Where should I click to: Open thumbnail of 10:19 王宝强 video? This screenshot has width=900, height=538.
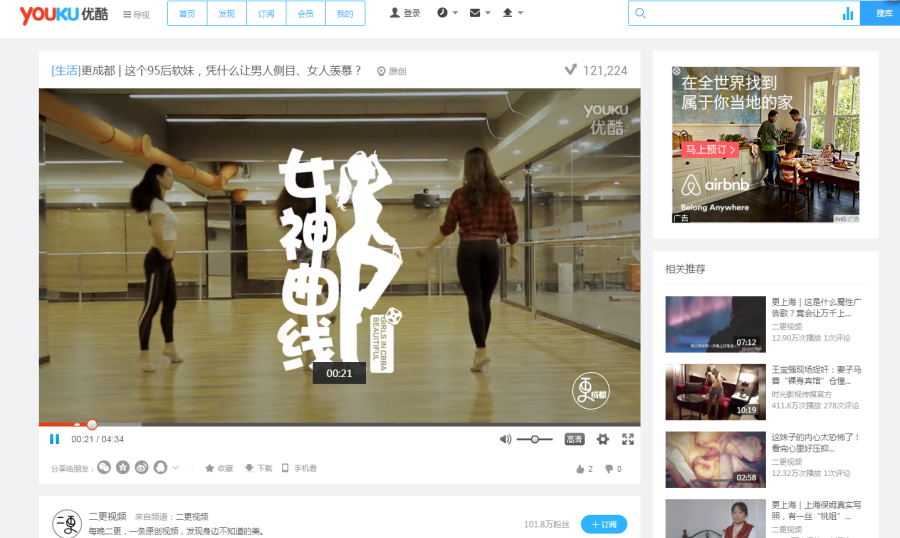click(x=715, y=392)
